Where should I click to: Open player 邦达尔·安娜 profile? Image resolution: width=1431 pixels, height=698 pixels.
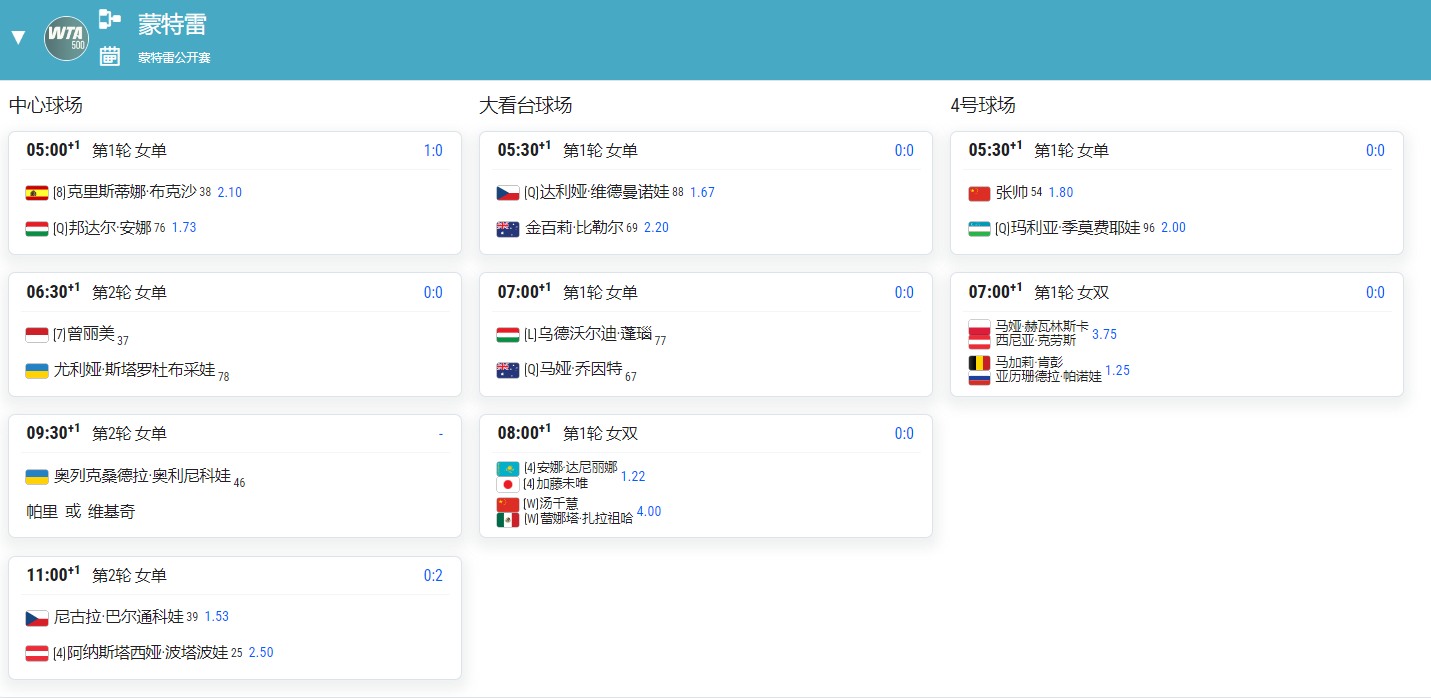click(110, 227)
